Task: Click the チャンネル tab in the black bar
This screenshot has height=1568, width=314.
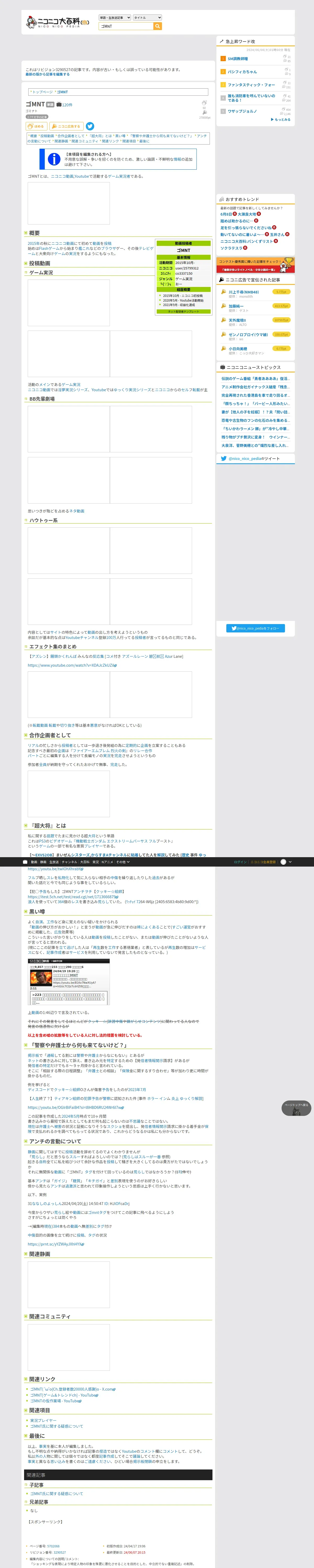Action: pos(70,862)
